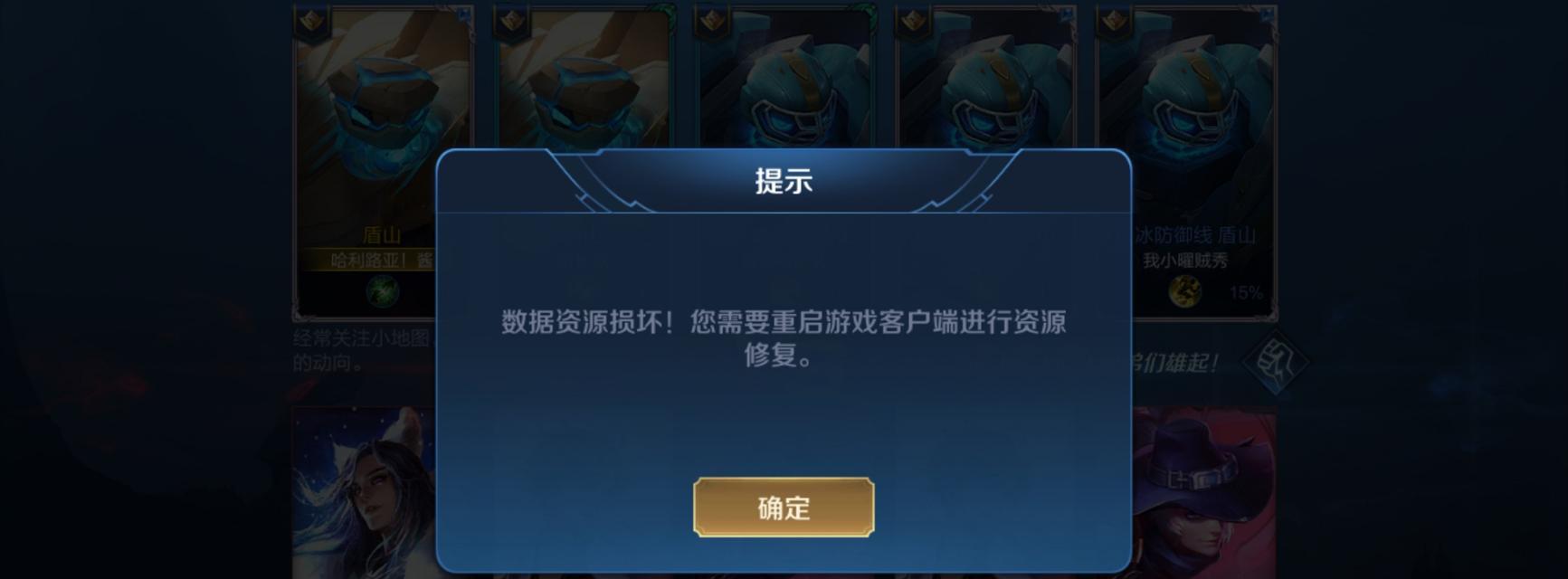Tap the rank badge on the fourth hero card
Screen dimensions: 1568x579
point(912,24)
